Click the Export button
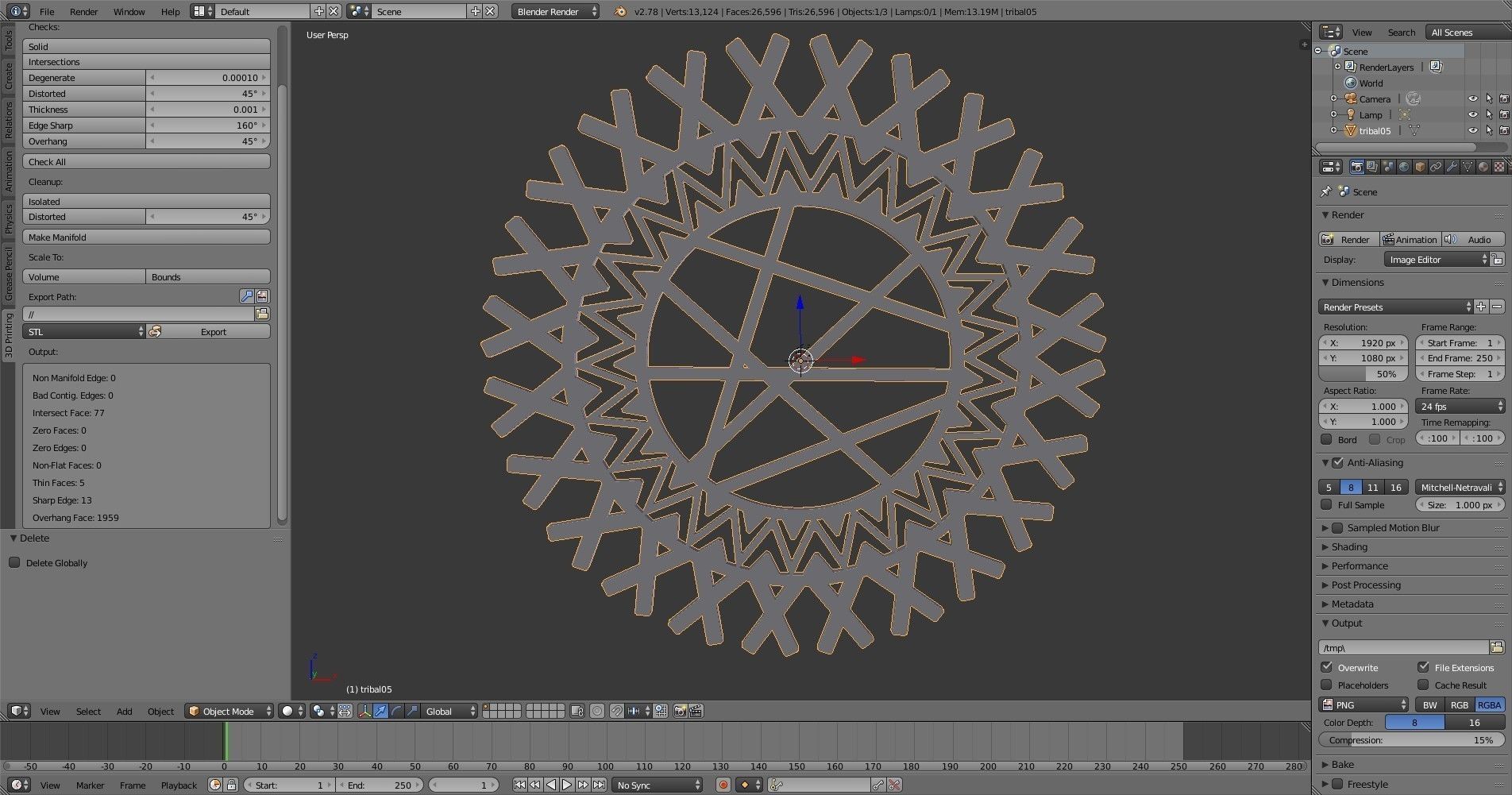 [x=208, y=331]
